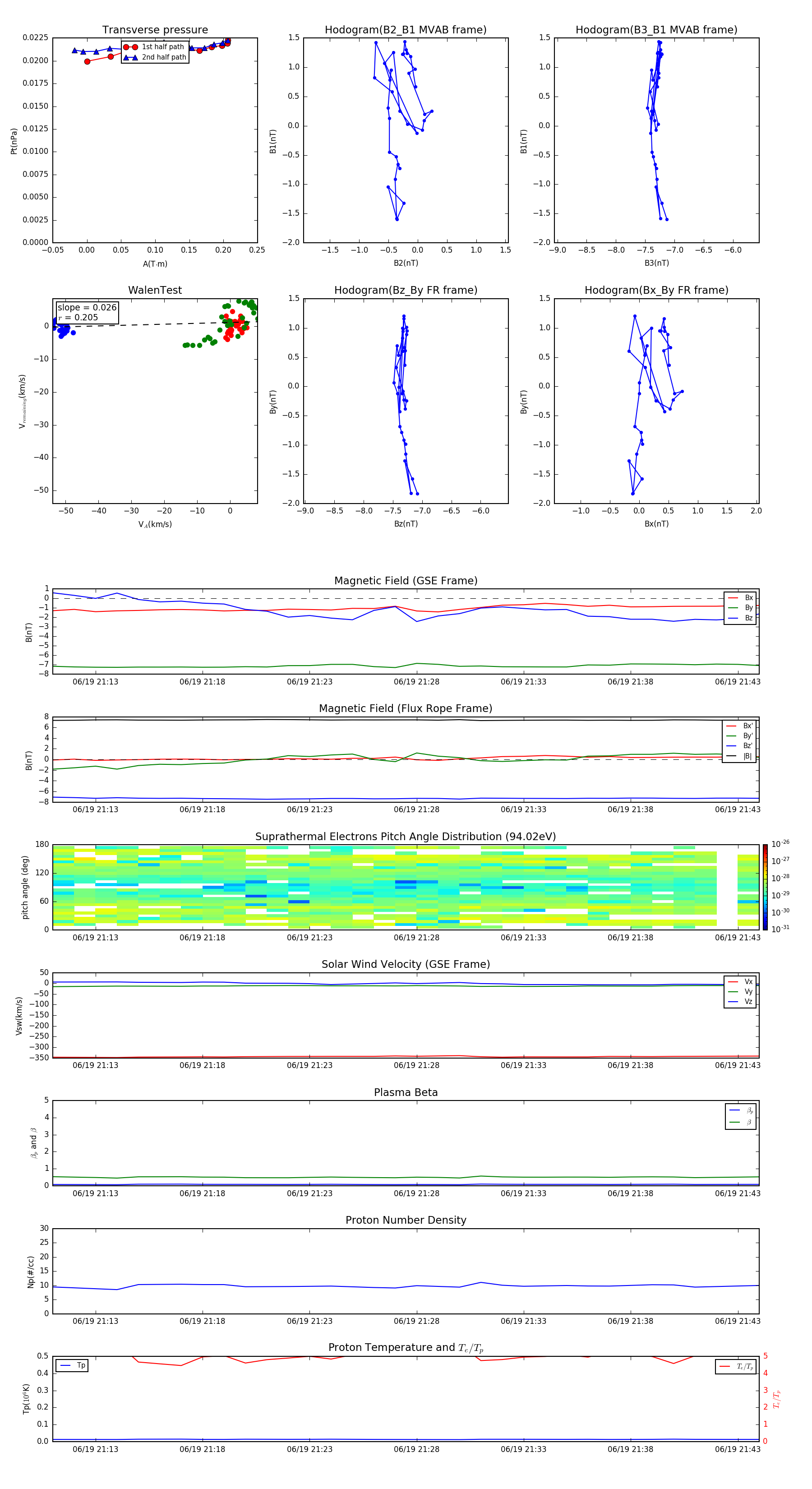Select the |B| legend entry in Flux Rope plot
The height and width of the screenshot is (1489, 812).
click(x=739, y=756)
